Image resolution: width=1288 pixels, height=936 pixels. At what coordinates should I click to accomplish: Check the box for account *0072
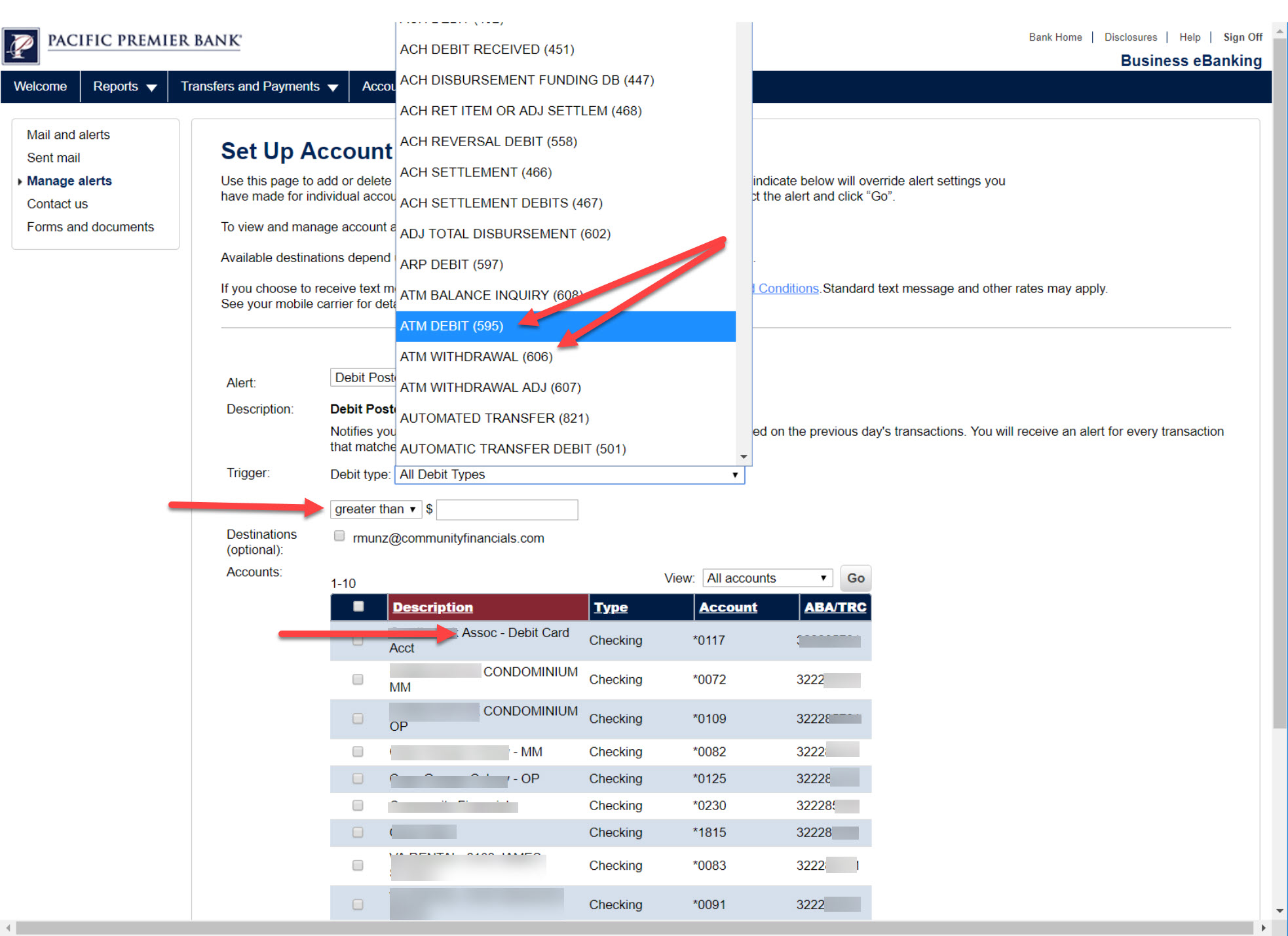click(x=358, y=680)
